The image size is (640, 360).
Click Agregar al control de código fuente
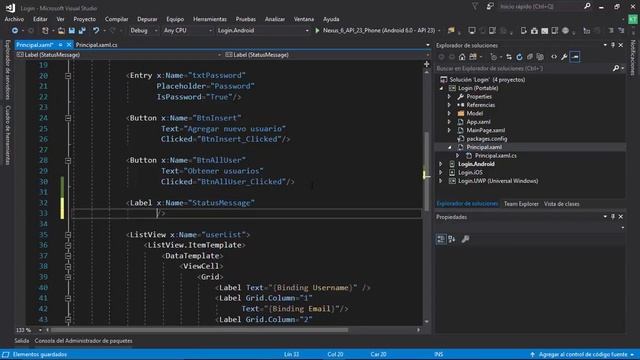[582, 354]
